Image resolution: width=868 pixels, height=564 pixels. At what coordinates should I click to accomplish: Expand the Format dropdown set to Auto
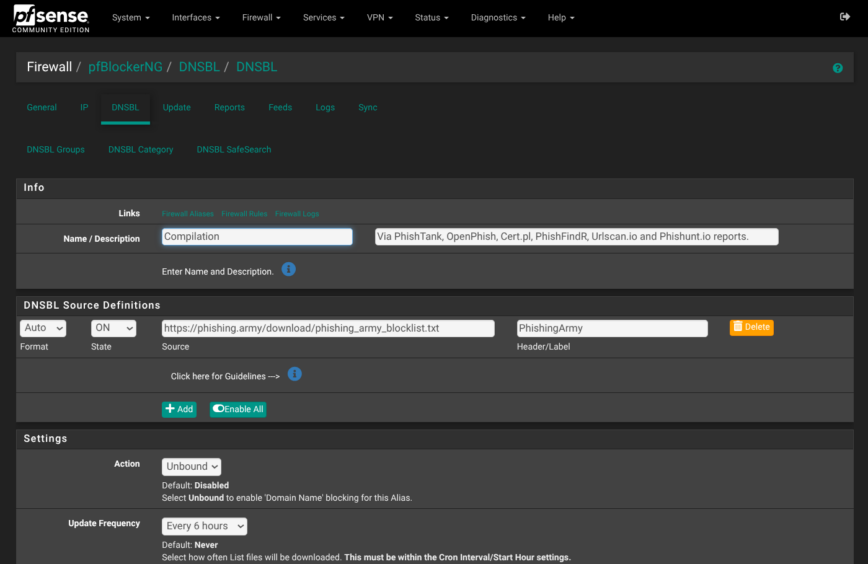(x=43, y=328)
